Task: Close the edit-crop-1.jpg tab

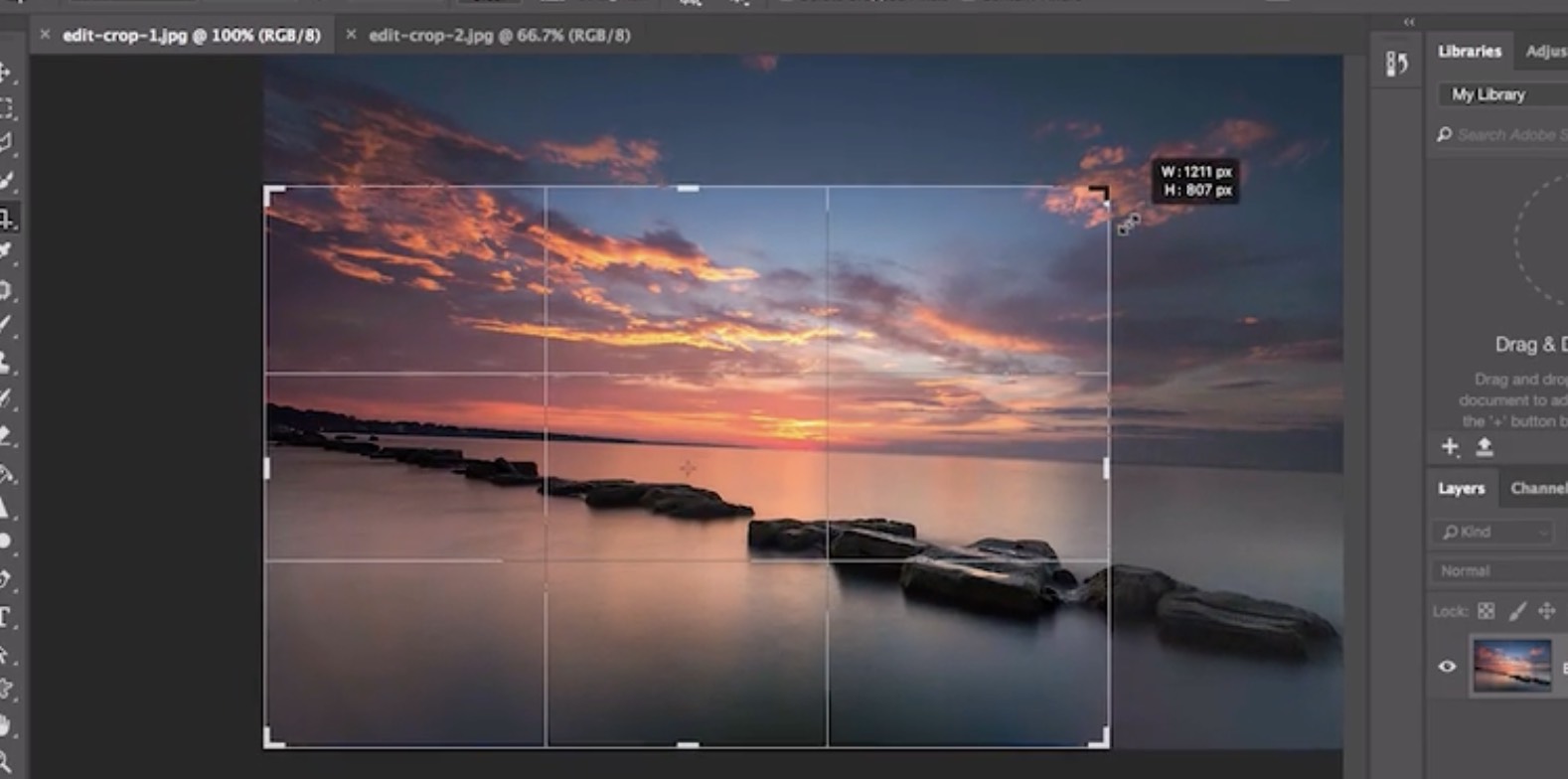Action: point(45,34)
